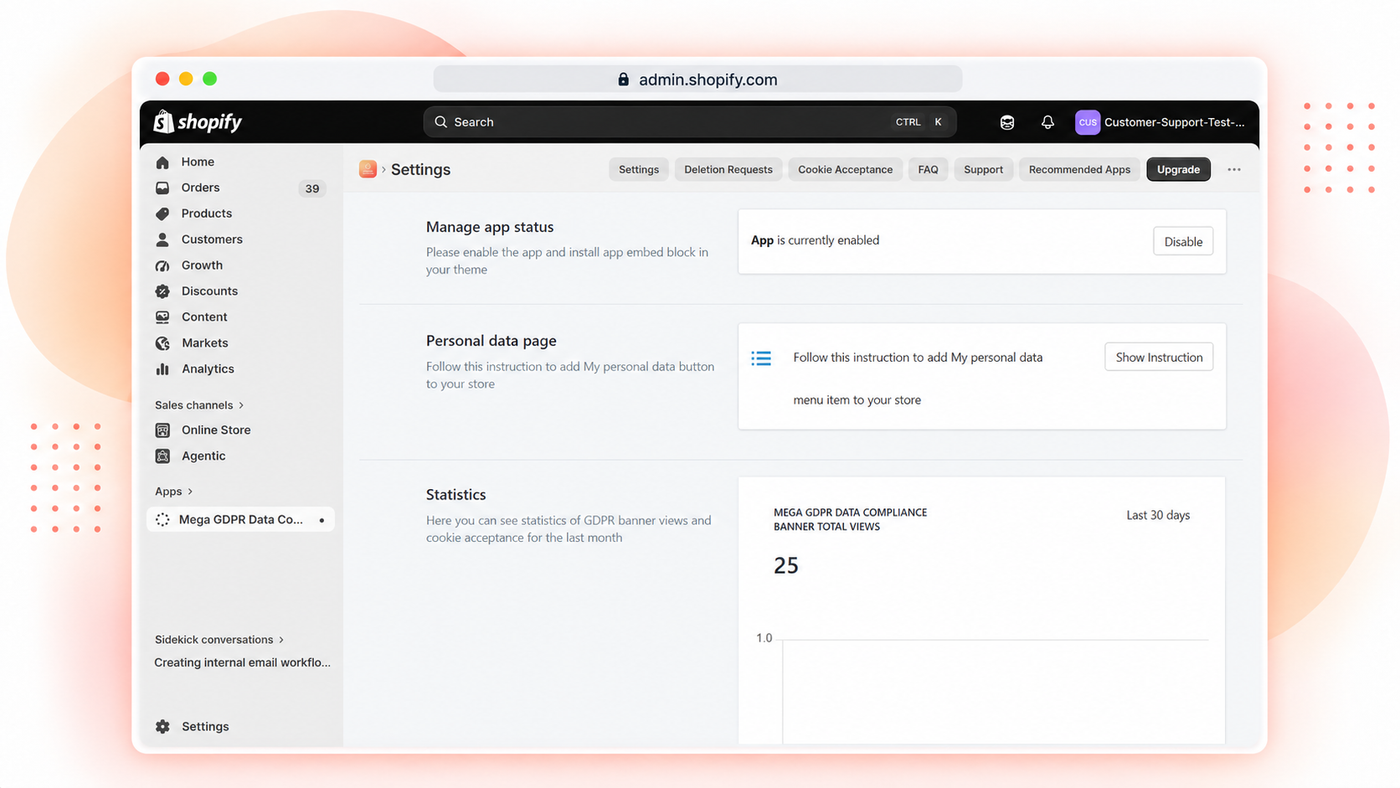Open the Sidekick icon in top bar
1400x788 pixels.
[x=1007, y=122]
